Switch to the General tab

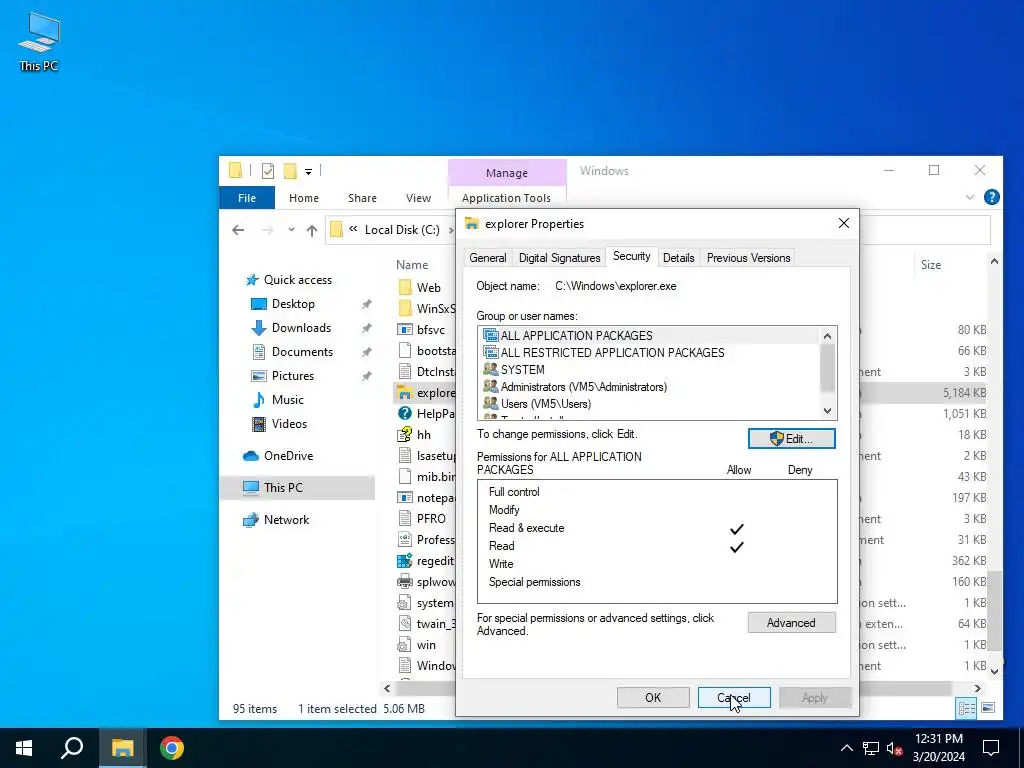488,258
